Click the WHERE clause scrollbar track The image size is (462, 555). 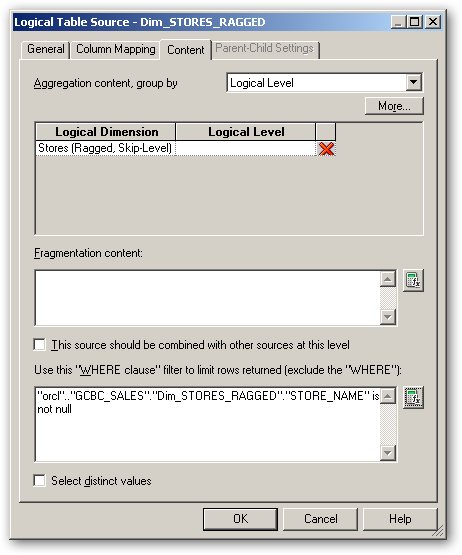(388, 425)
